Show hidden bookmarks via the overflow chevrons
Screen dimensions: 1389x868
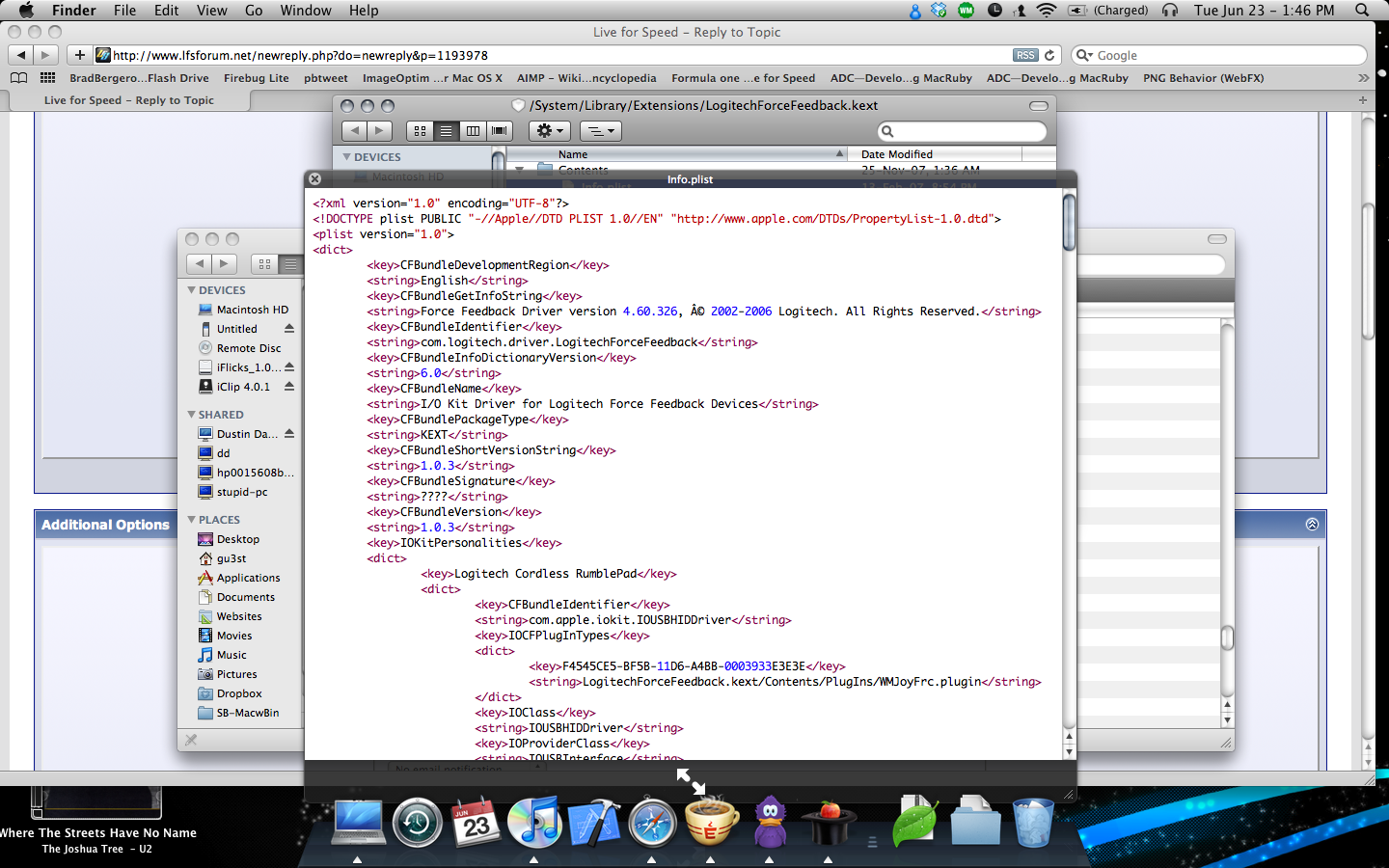pyautogui.click(x=1363, y=78)
